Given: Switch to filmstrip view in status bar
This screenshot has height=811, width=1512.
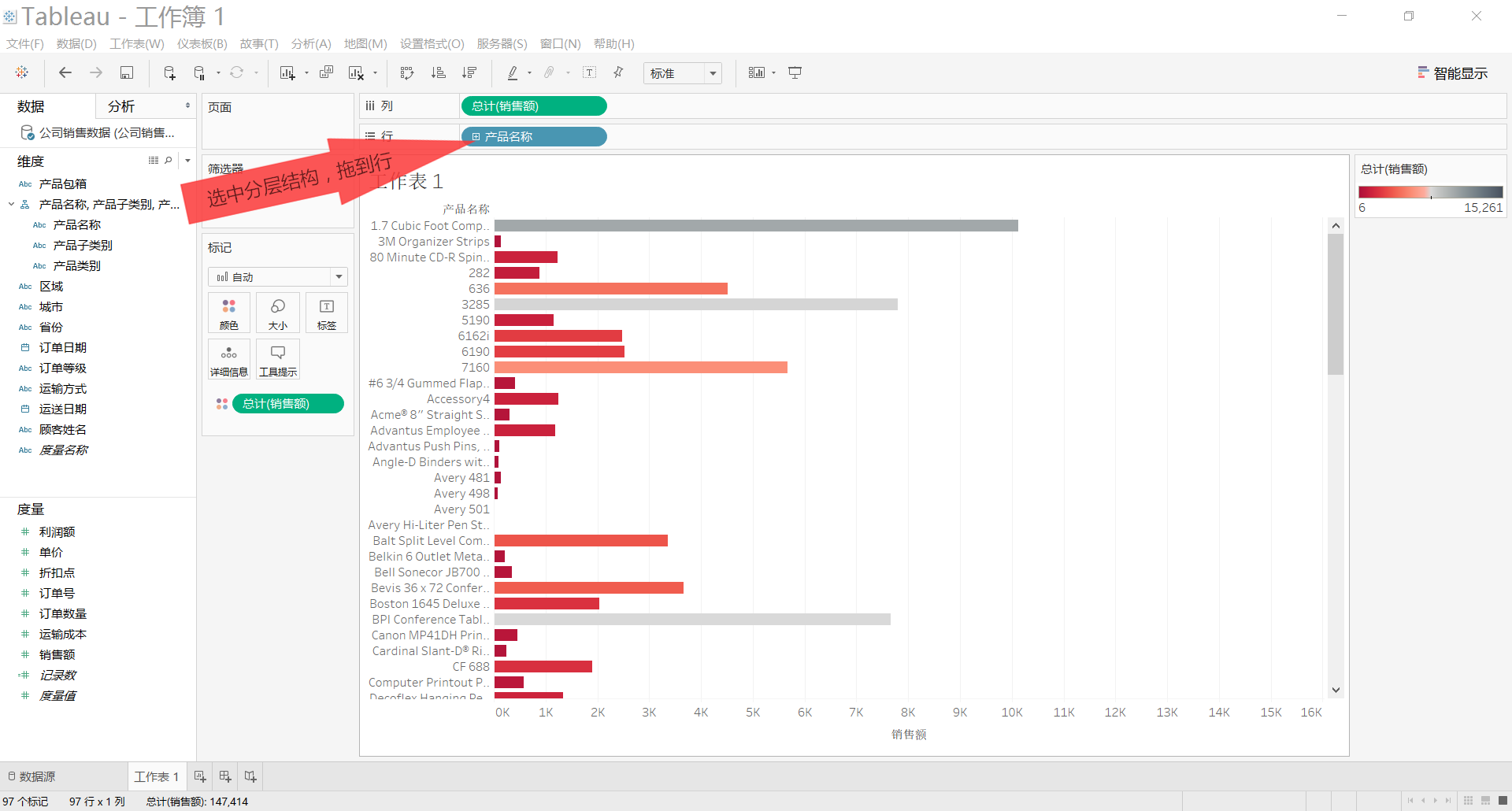Looking at the screenshot, I should 1485,801.
